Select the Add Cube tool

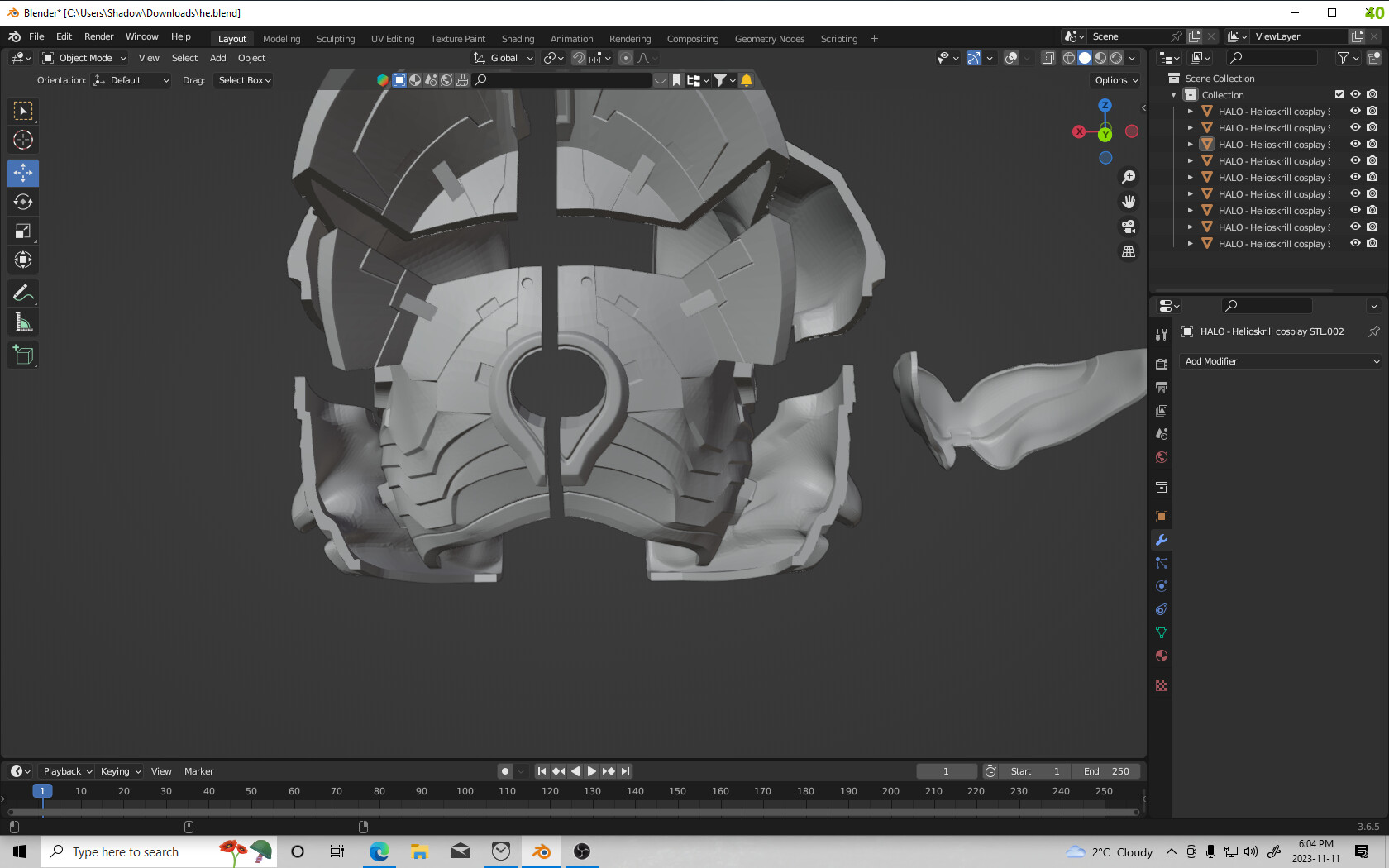pyautogui.click(x=23, y=355)
